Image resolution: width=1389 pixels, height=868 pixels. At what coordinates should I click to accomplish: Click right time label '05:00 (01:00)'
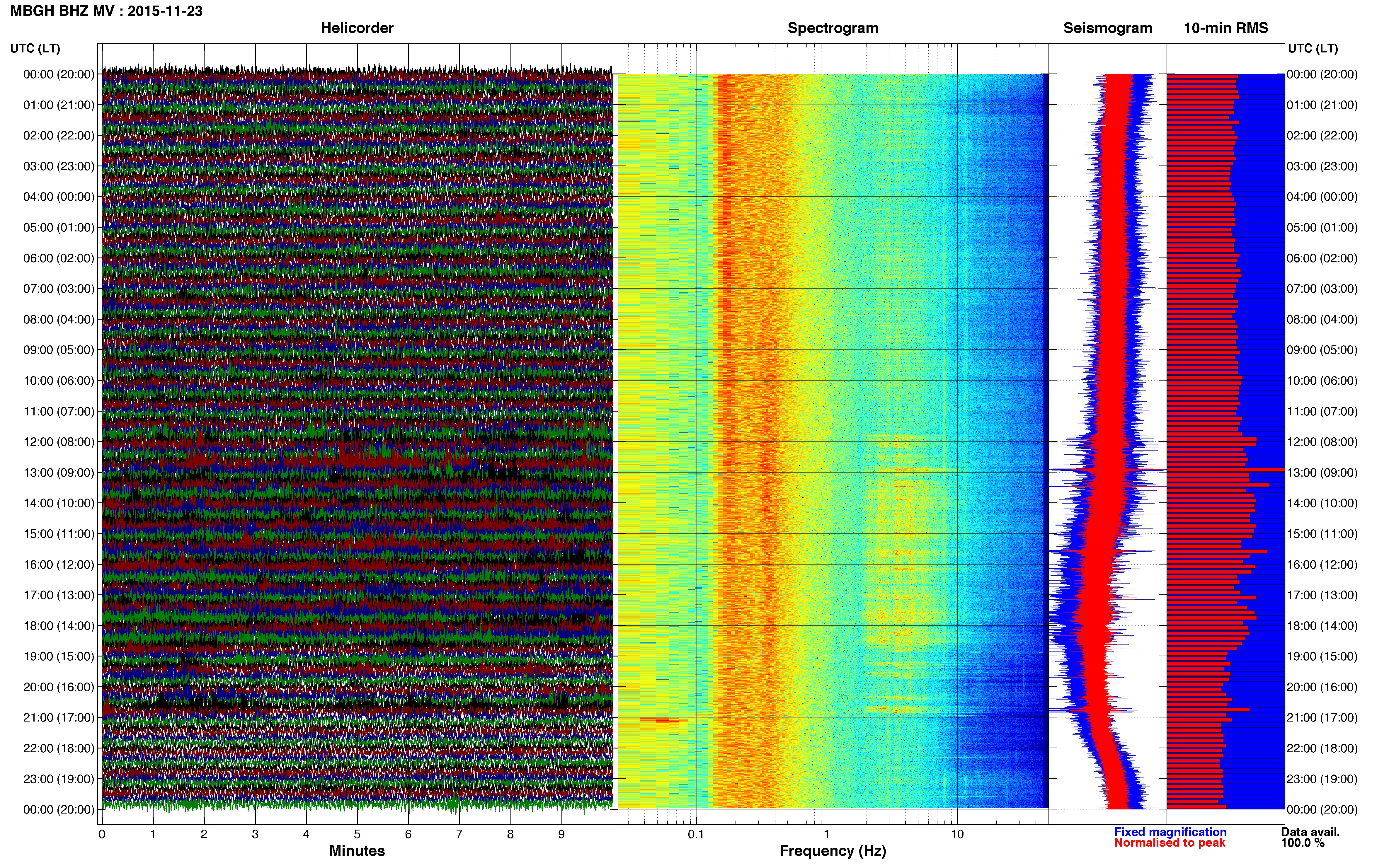[x=1322, y=227]
